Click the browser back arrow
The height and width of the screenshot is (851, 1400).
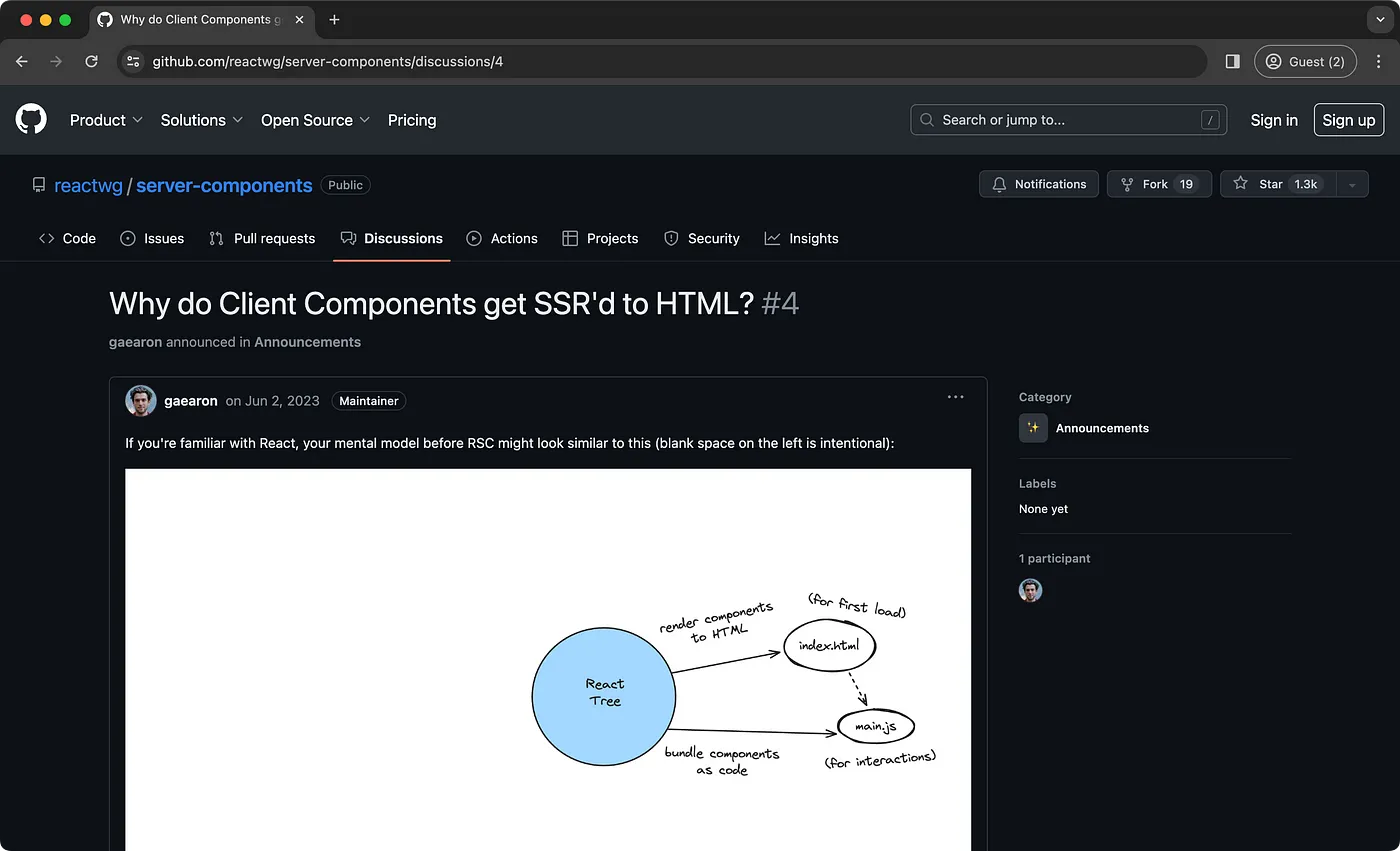click(21, 61)
